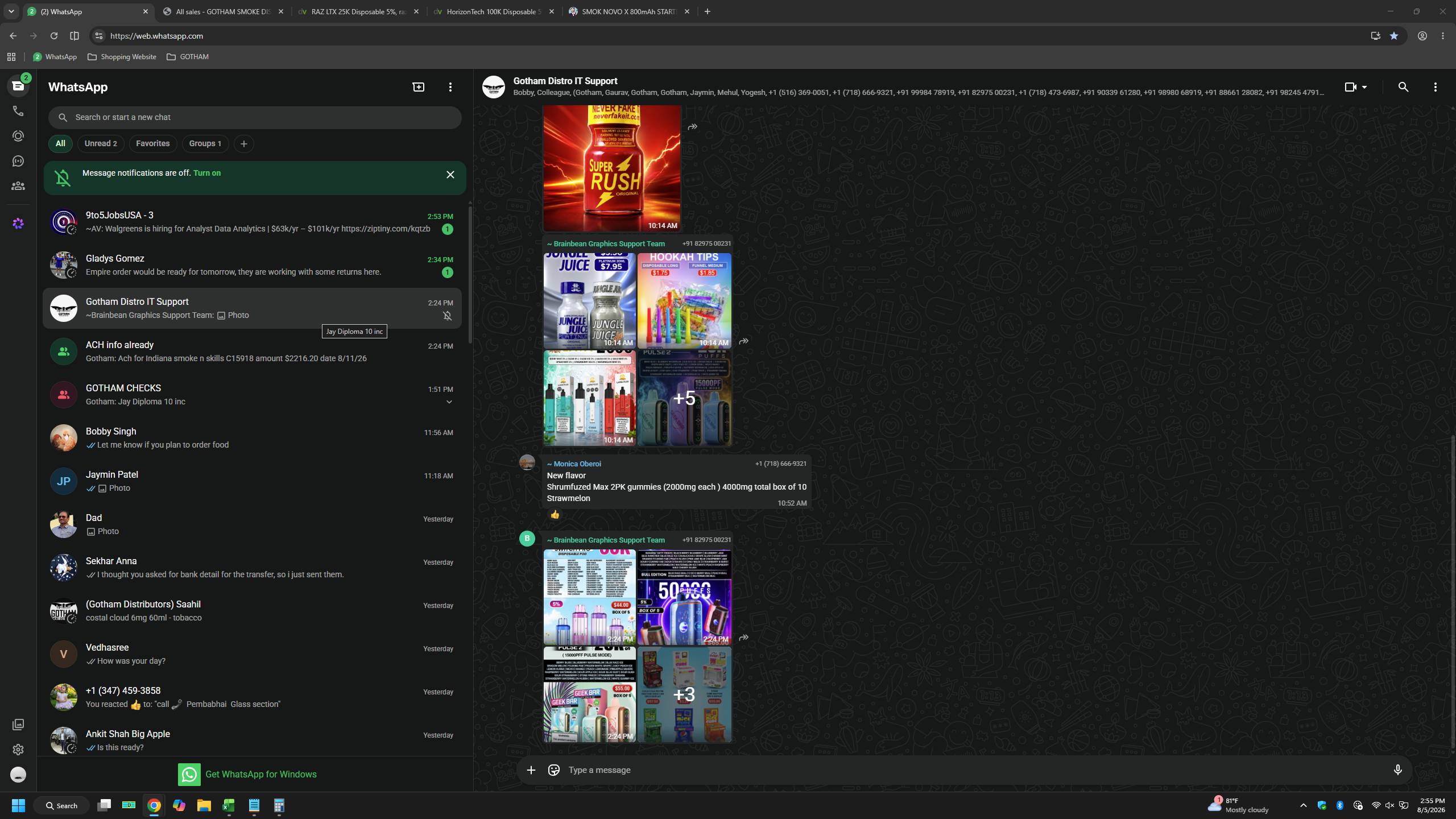Open the Status updates icon
Viewport: 1456px width, 819px height.
18,136
